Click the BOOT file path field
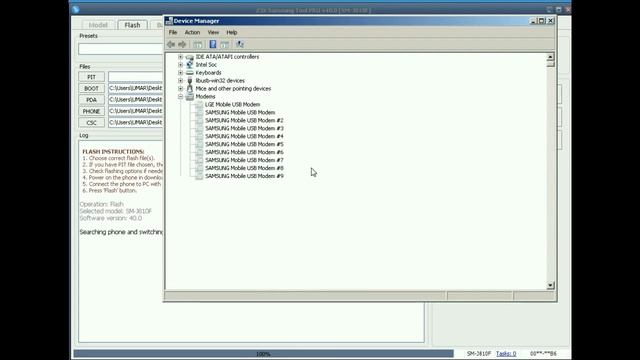The height and width of the screenshot is (360, 640). coord(136,88)
